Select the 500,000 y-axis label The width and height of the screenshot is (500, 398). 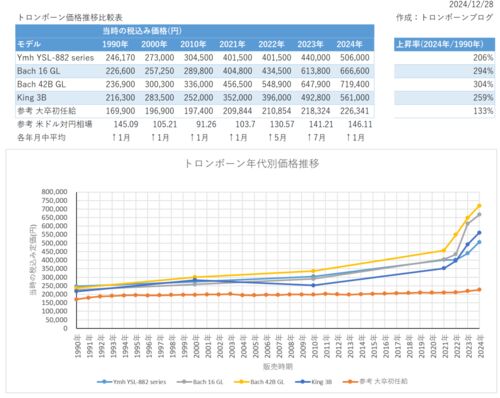coord(54,243)
